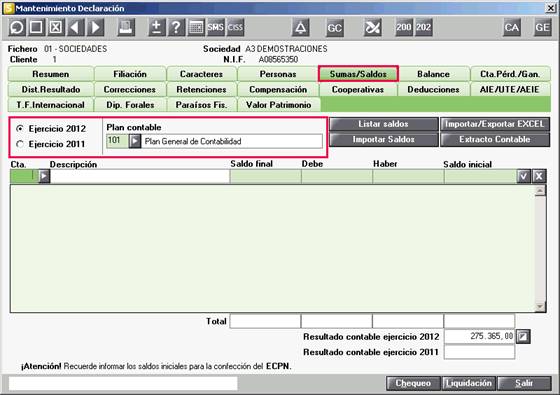Click Importar Saldos button
This screenshot has width=560, height=395.
pos(384,139)
